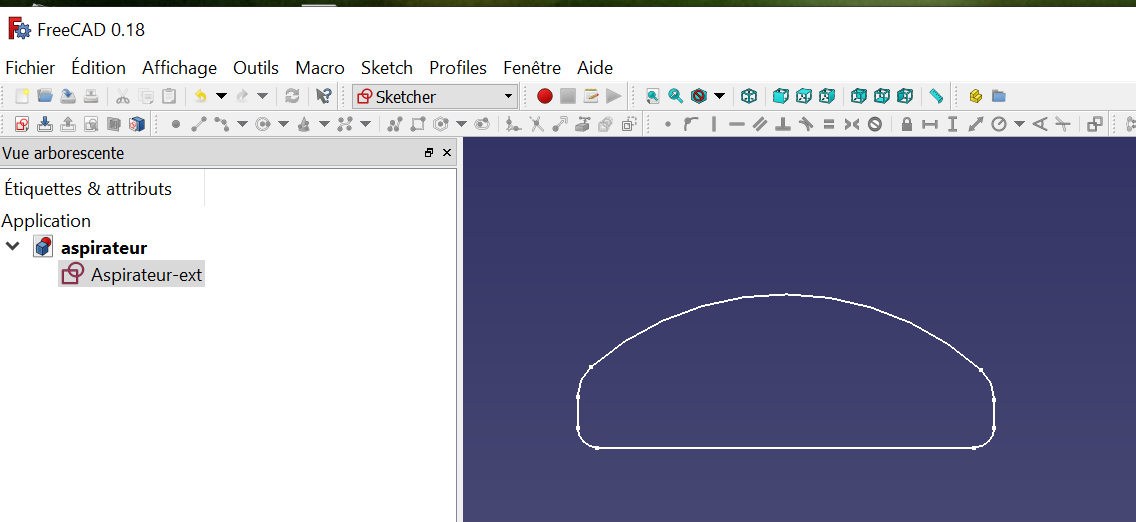Apply the Perpendicular constraint
Viewport: 1136px width, 522px height.
(x=782, y=125)
